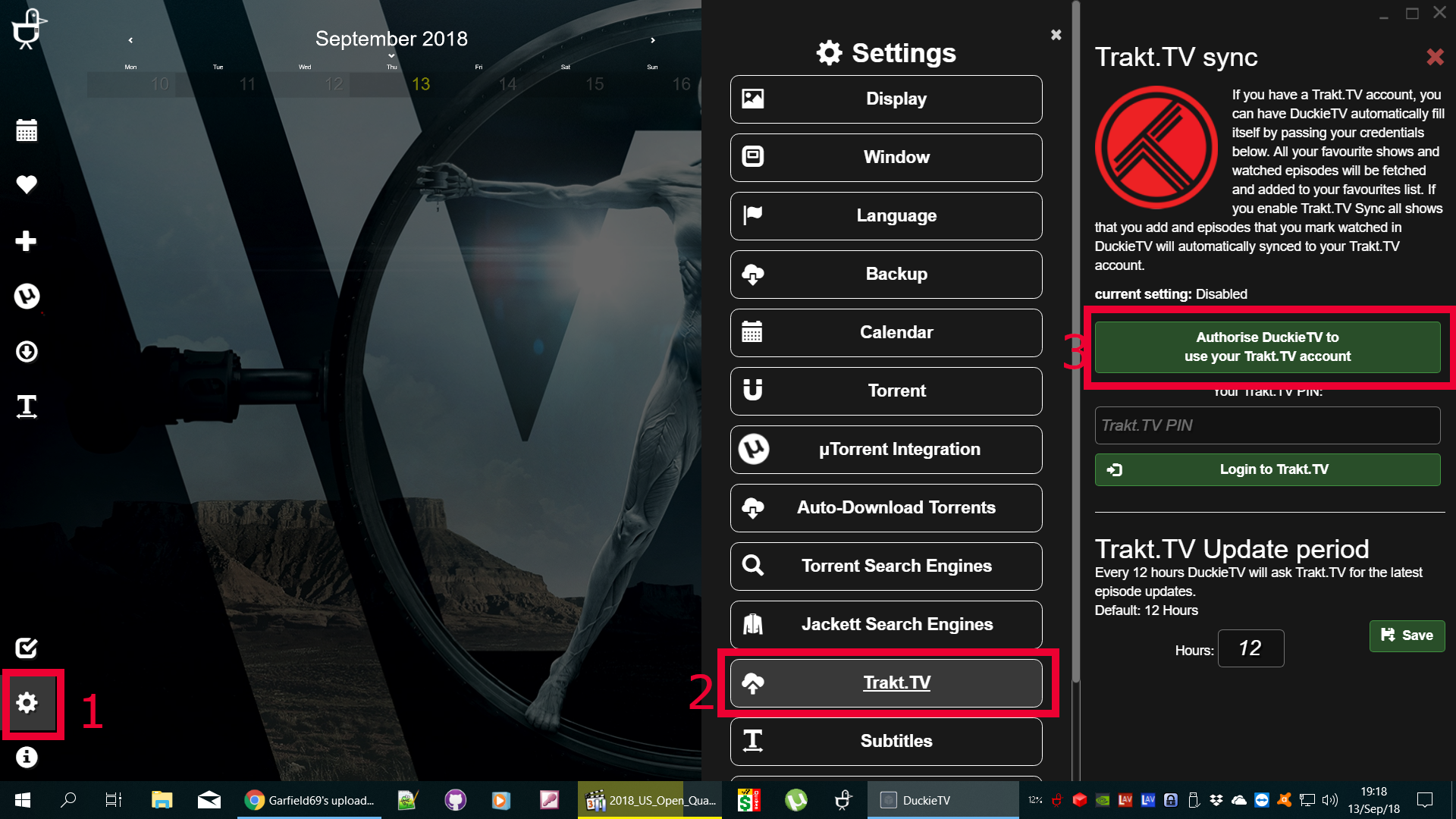Screen dimensions: 1456x819
Task: Click Login to Trakt.TV button
Action: click(x=1267, y=469)
